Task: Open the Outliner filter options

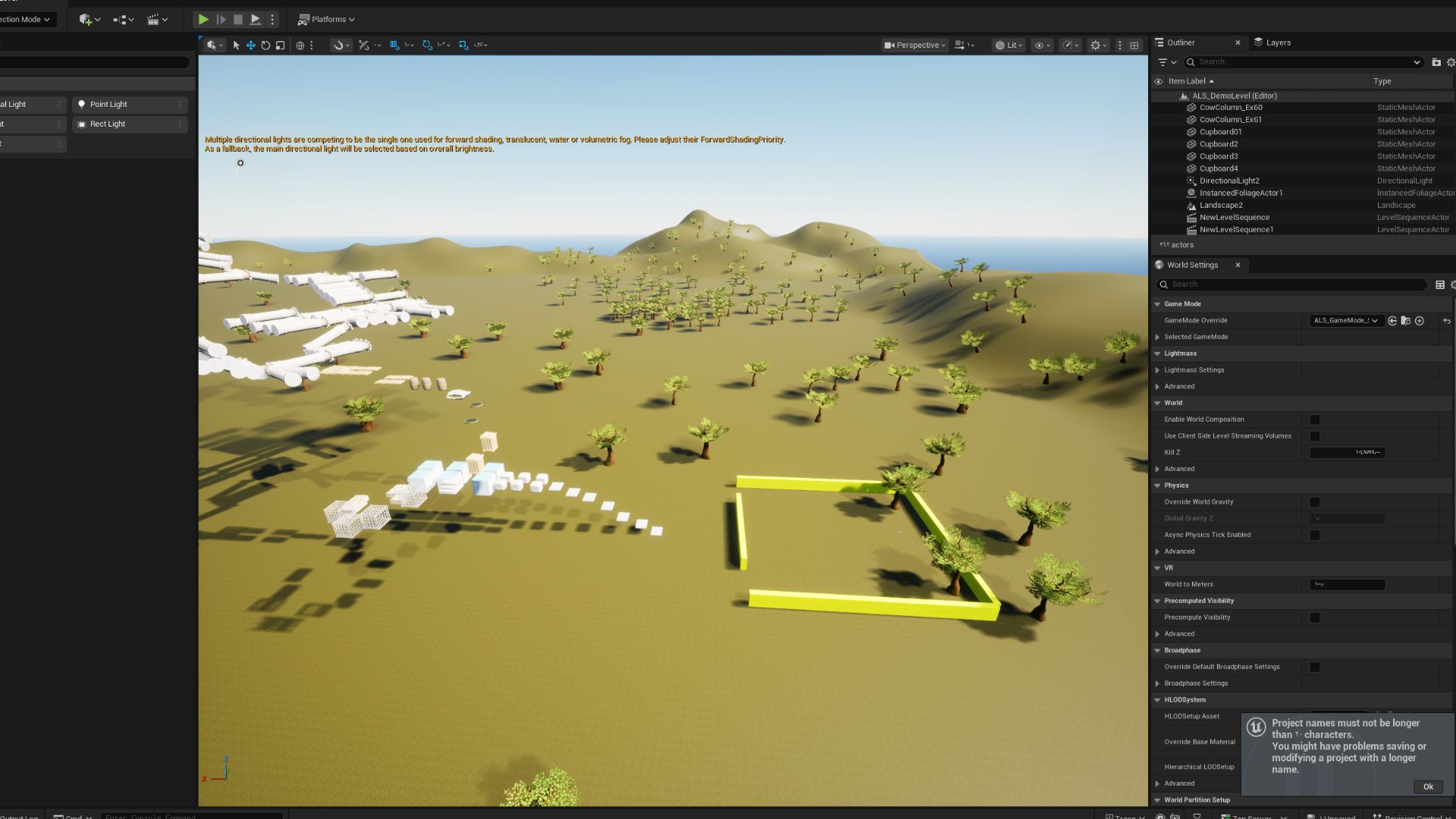Action: pyautogui.click(x=1167, y=62)
